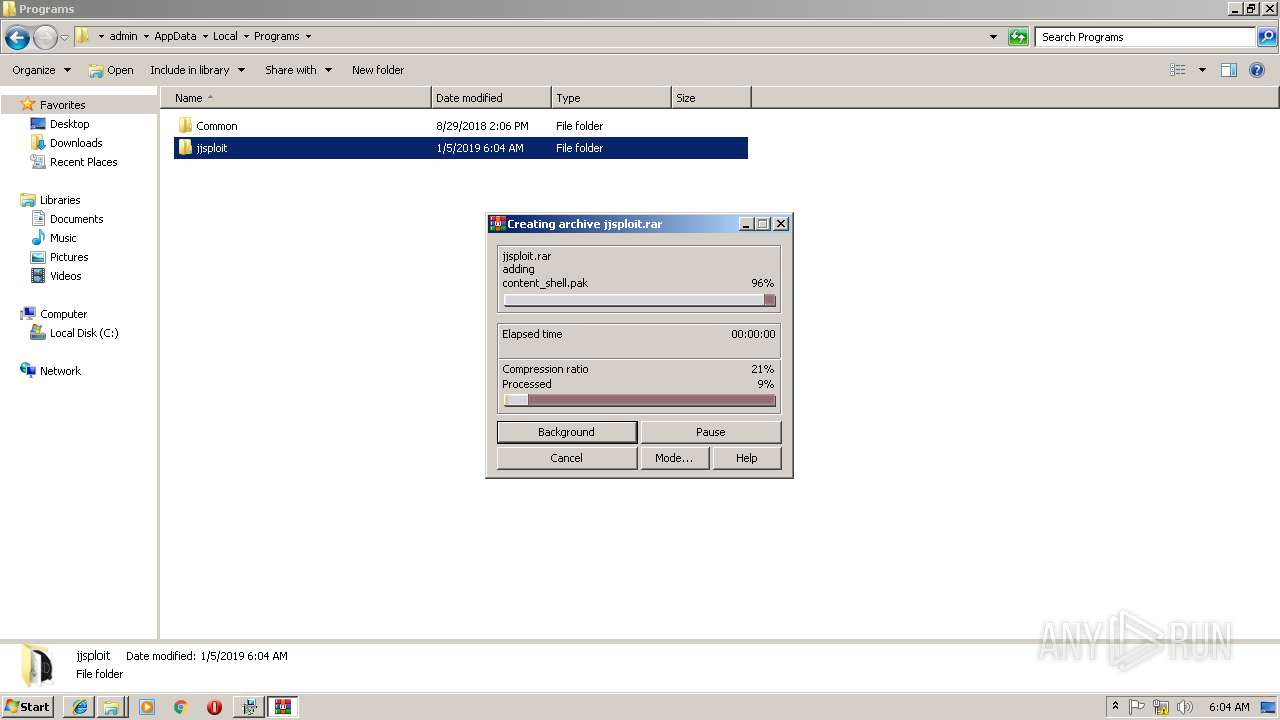Open Favorites in navigation pane
The height and width of the screenshot is (720, 1280).
pyautogui.click(x=62, y=105)
